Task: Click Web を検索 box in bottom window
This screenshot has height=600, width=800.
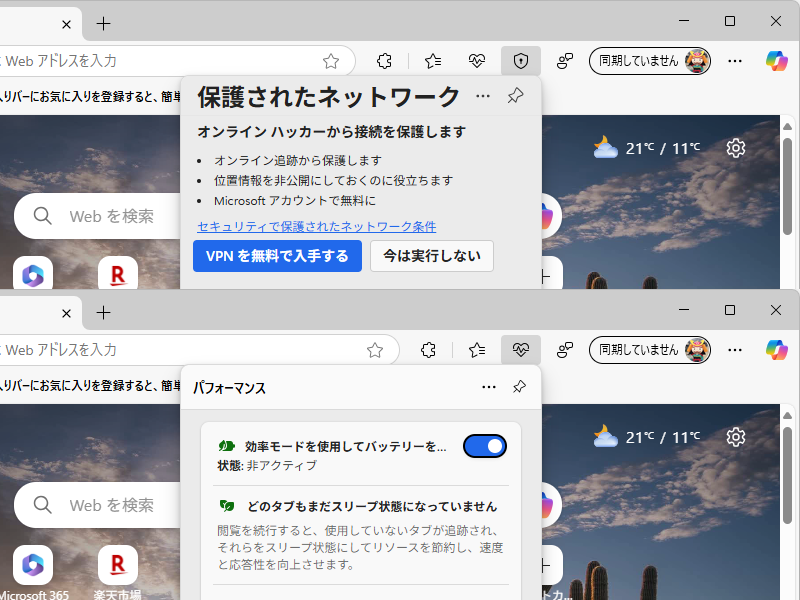Action: coord(97,505)
